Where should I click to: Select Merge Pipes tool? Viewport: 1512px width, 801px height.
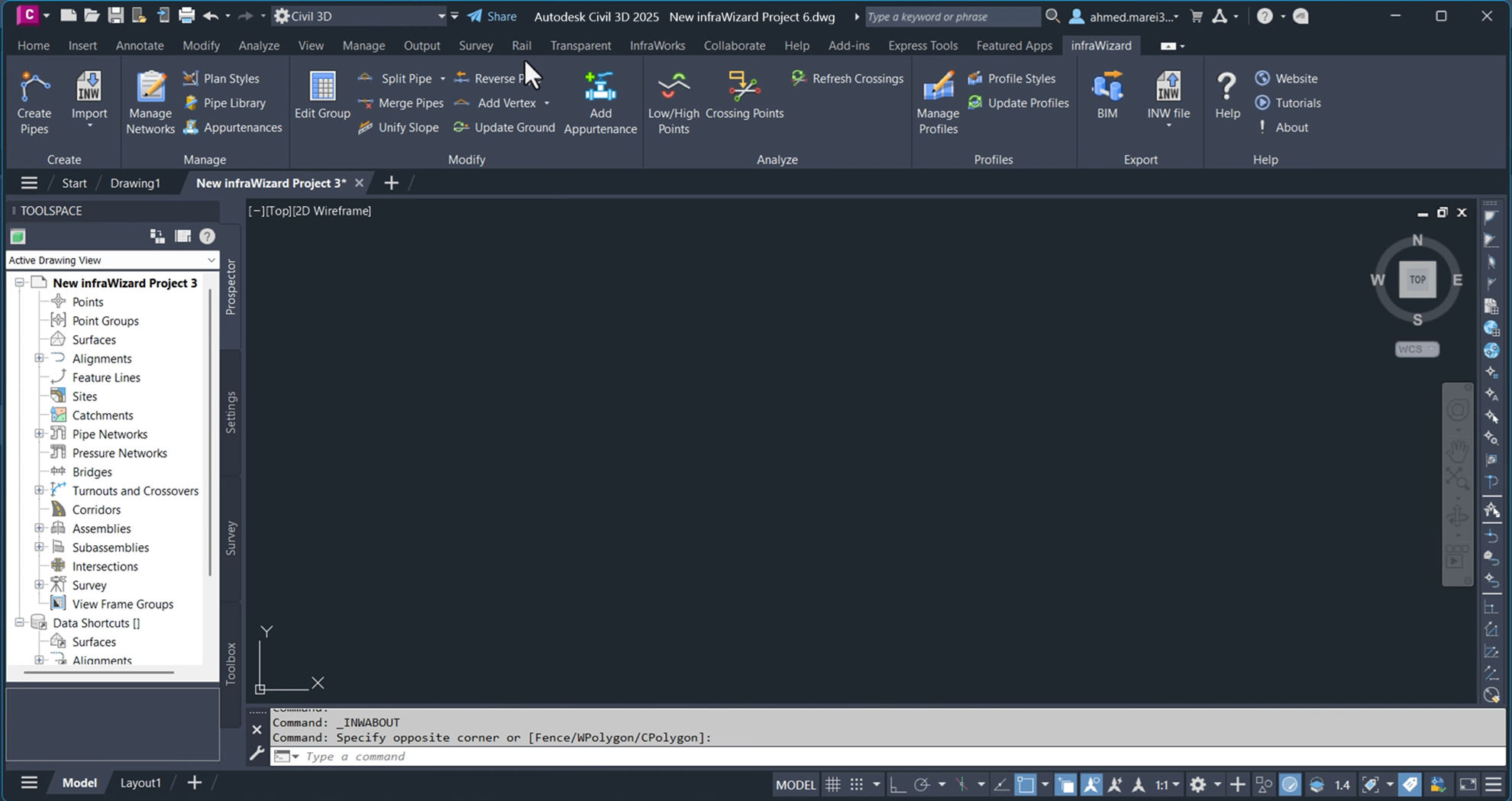click(x=401, y=102)
